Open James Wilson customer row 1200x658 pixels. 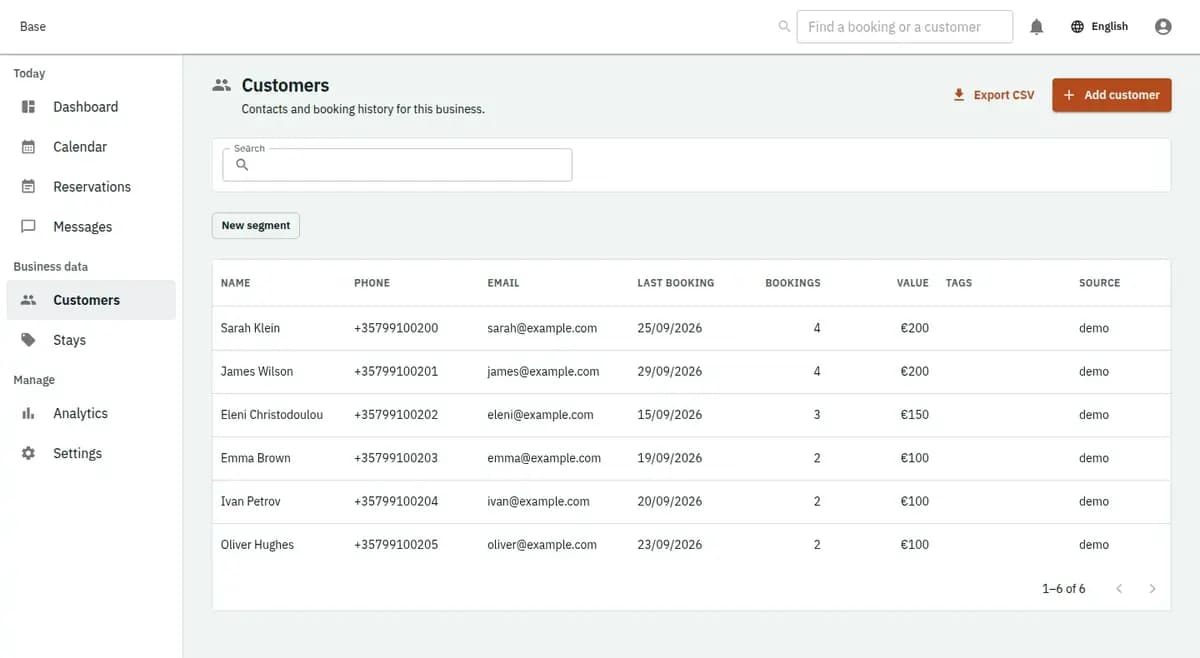tap(691, 371)
